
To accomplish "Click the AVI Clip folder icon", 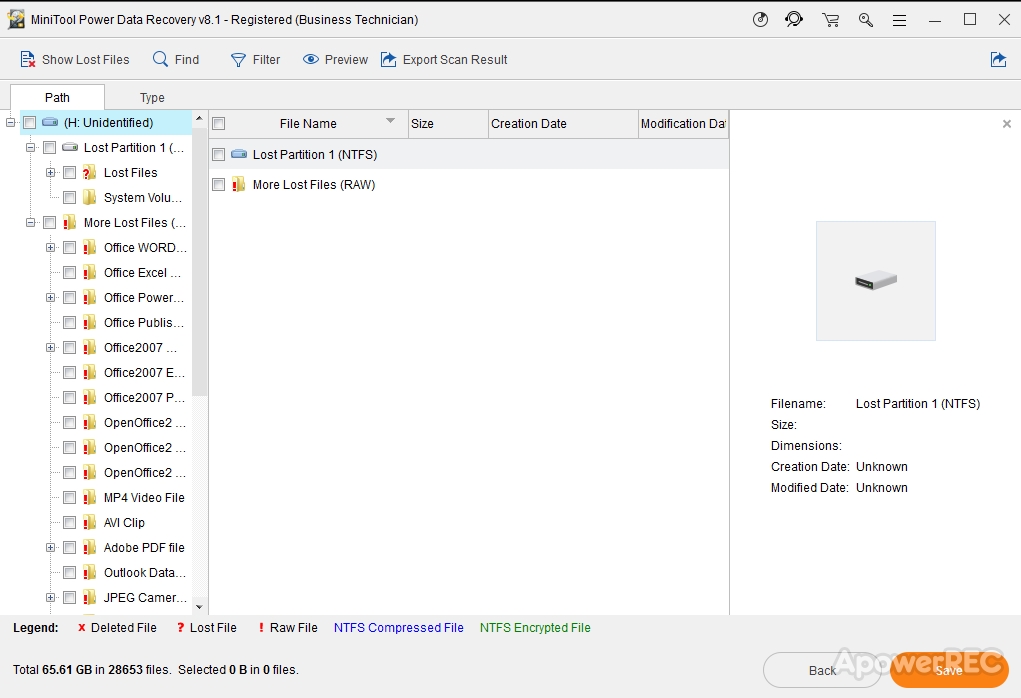I will [x=89, y=522].
